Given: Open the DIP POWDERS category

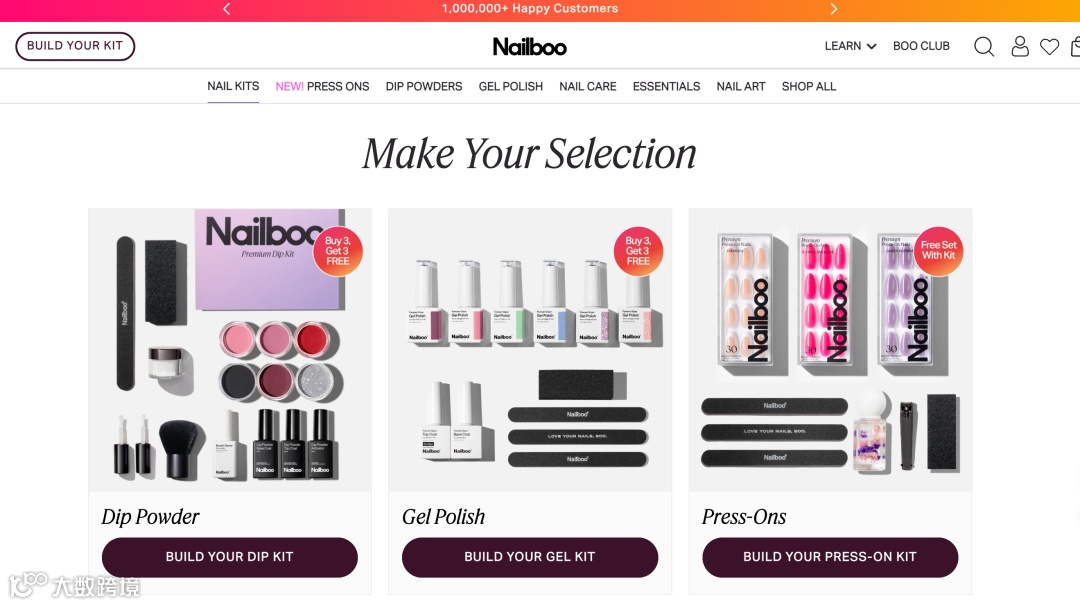Looking at the screenshot, I should 424,87.
